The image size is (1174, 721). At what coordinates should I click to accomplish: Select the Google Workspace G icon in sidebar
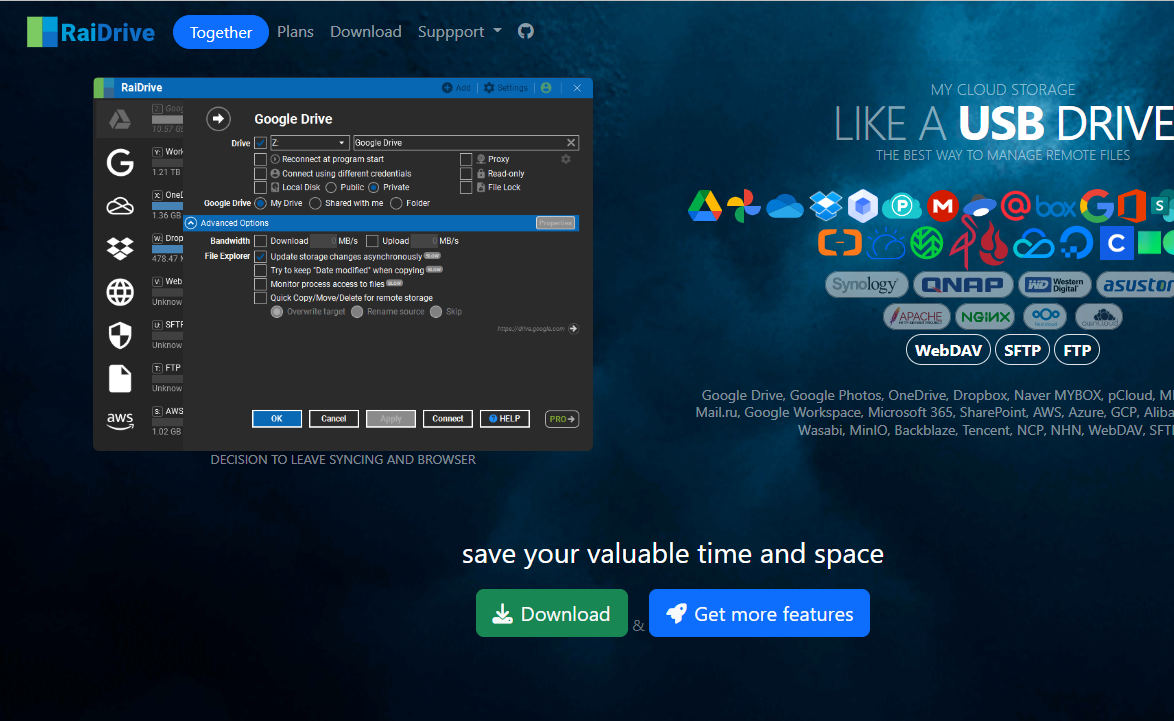coord(120,162)
